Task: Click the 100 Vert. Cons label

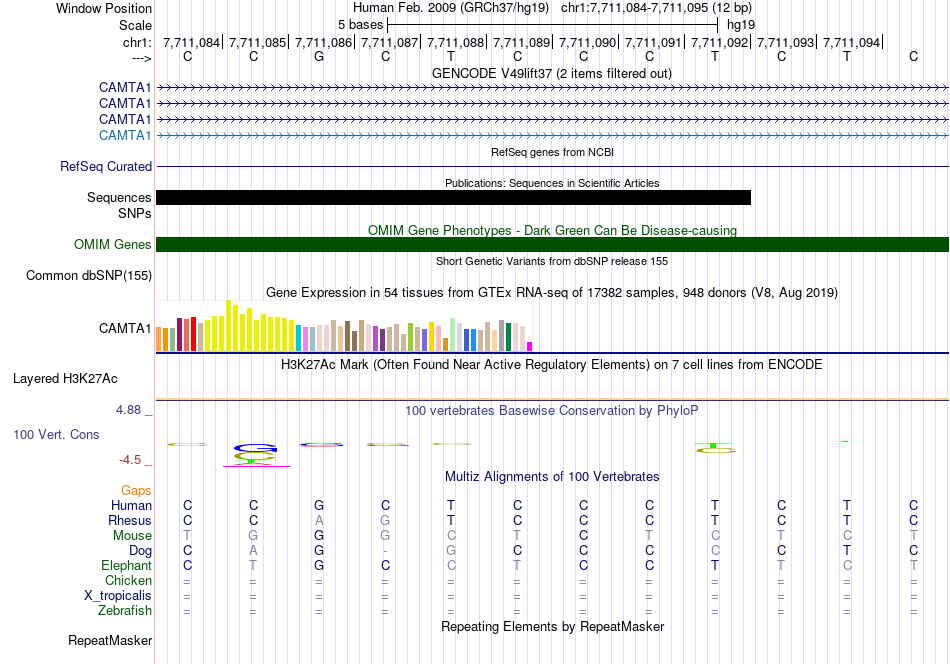Action: pyautogui.click(x=56, y=434)
